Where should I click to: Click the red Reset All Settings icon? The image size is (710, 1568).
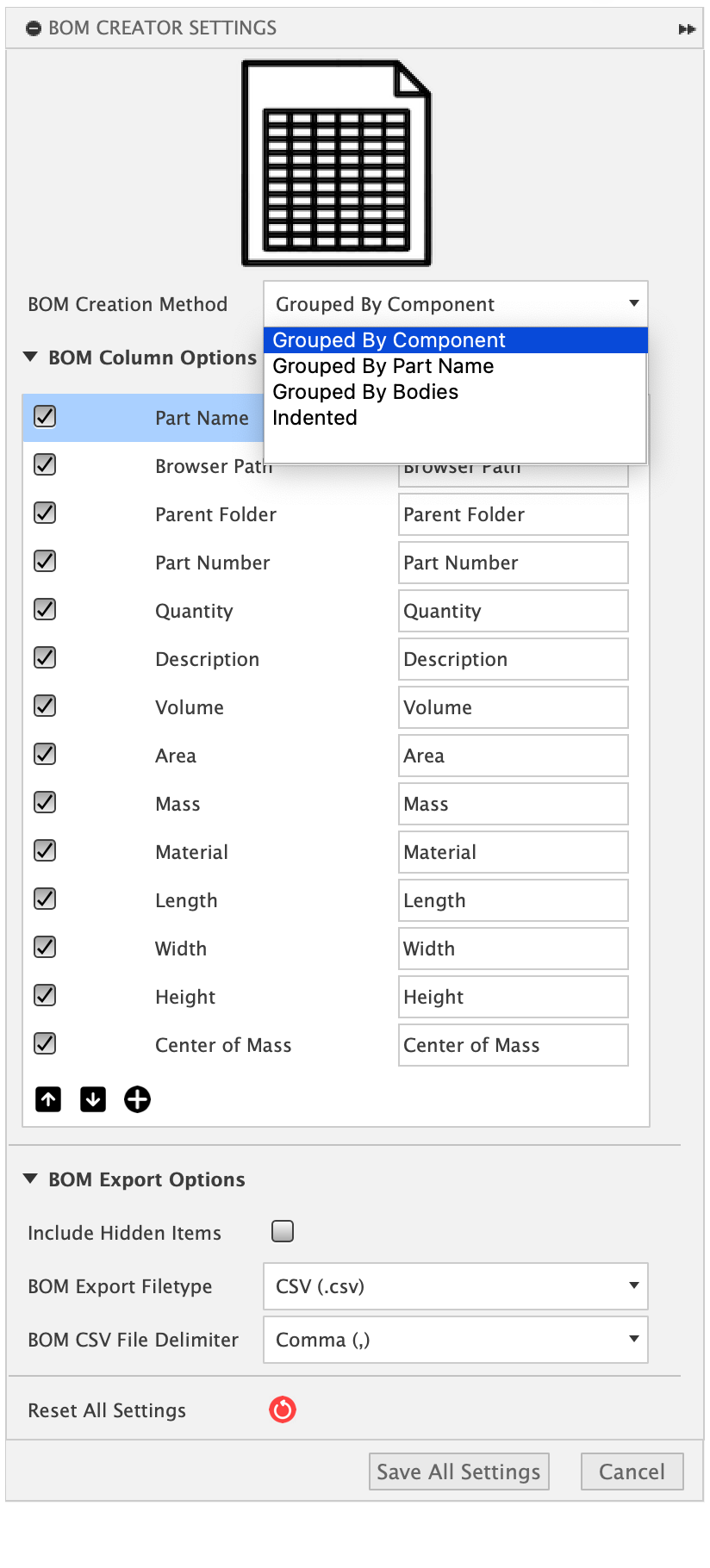[283, 1409]
